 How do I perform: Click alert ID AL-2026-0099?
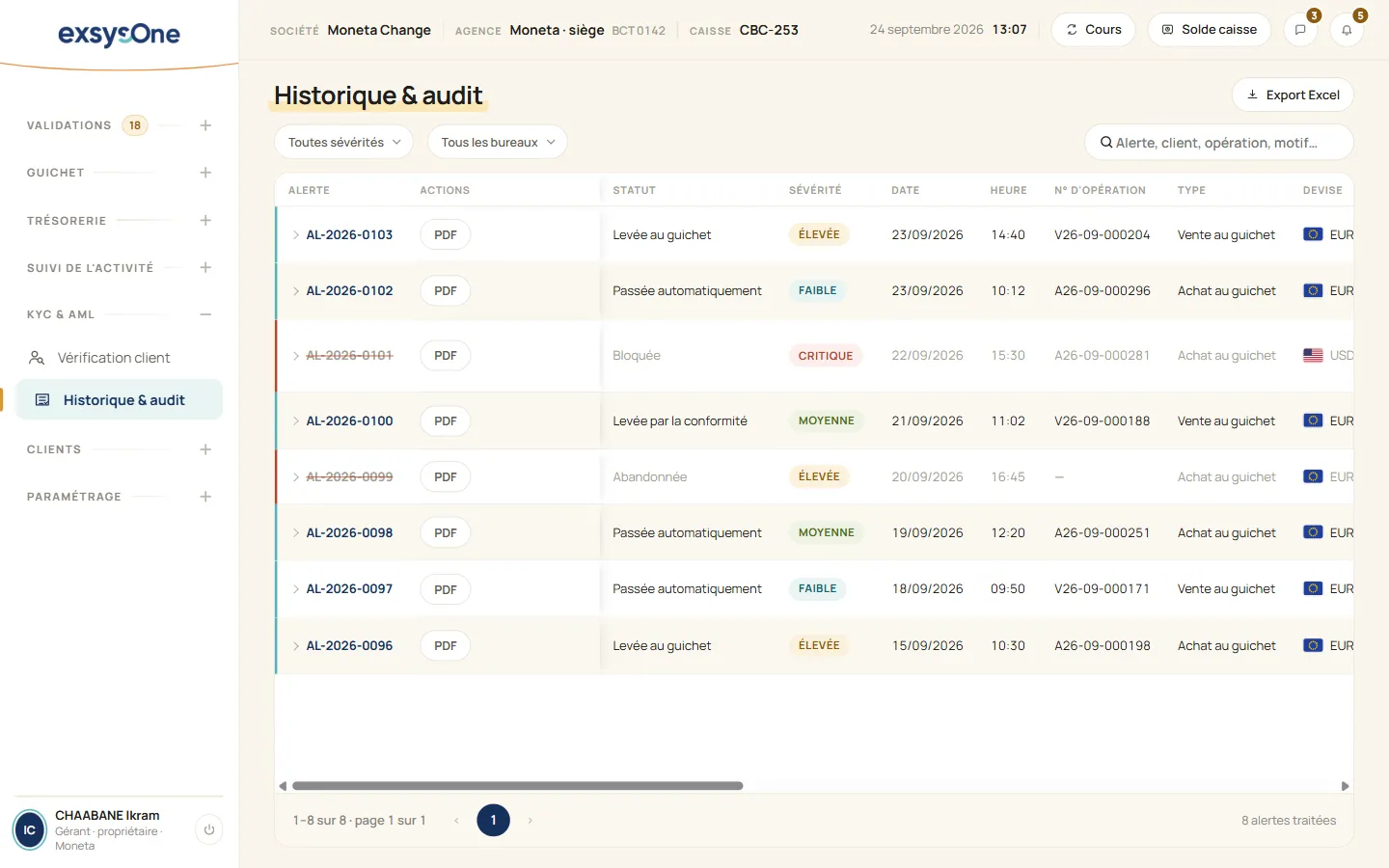point(349,476)
